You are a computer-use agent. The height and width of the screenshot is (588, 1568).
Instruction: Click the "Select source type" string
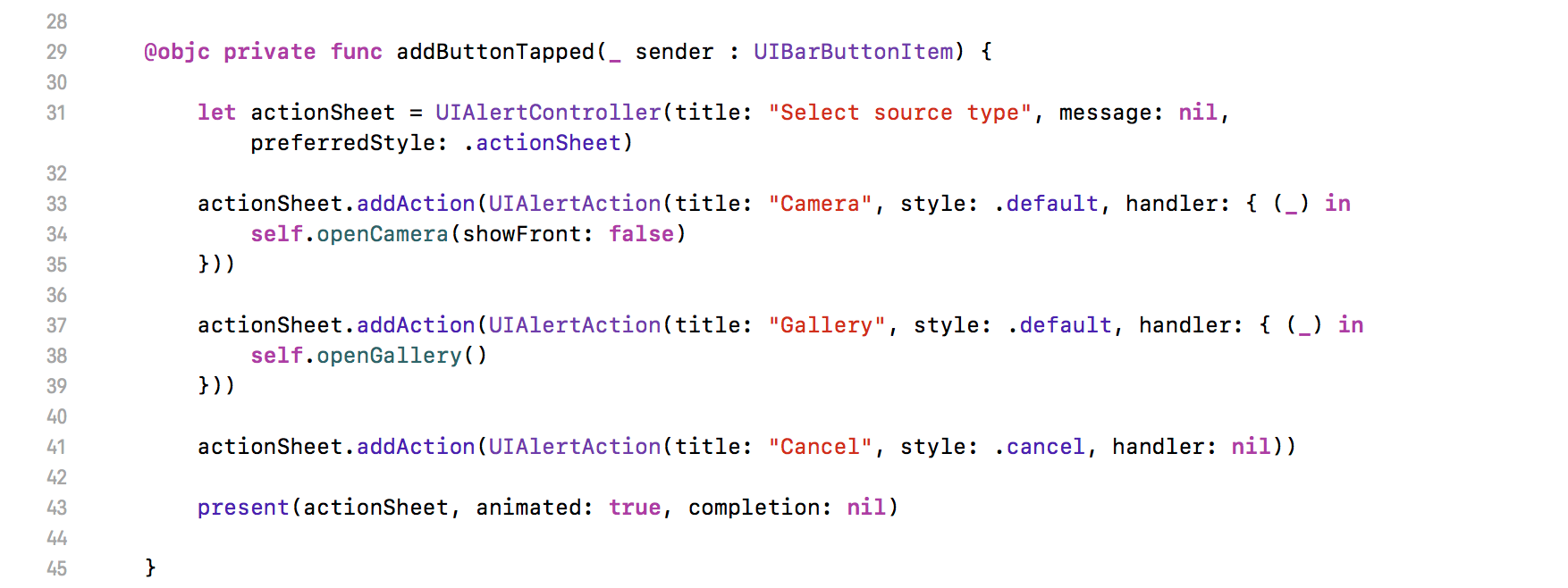(x=900, y=113)
